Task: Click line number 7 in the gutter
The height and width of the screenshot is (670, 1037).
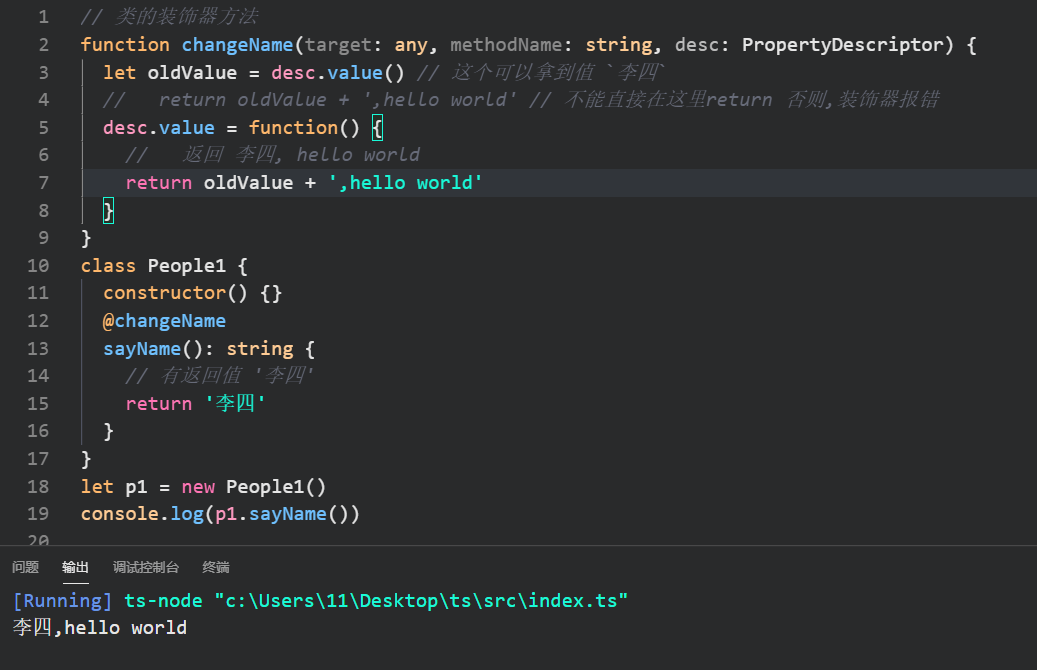Action: pos(43,183)
